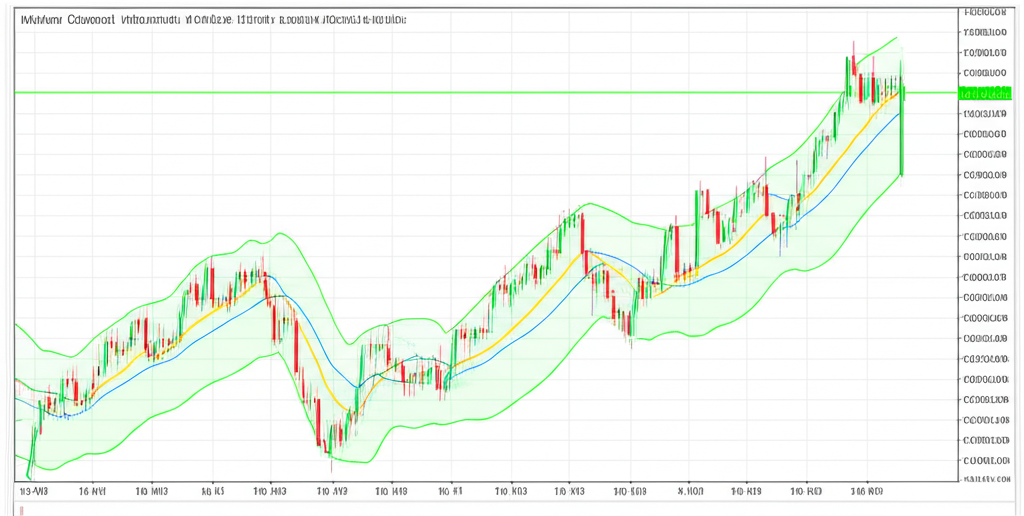Click the first green candle at chart's left edge

32,450
